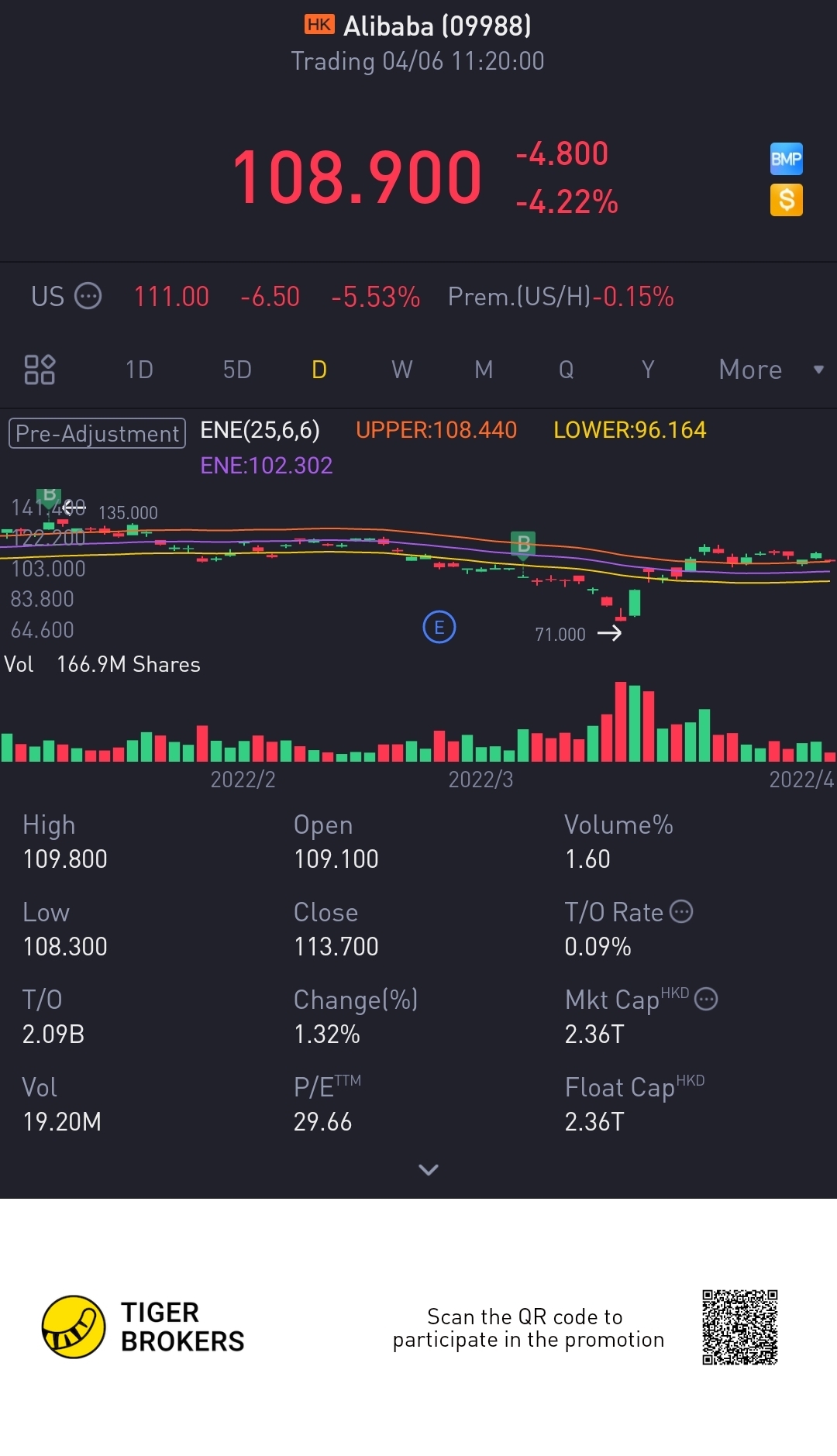Tap the blue E earnings marker

point(439,627)
